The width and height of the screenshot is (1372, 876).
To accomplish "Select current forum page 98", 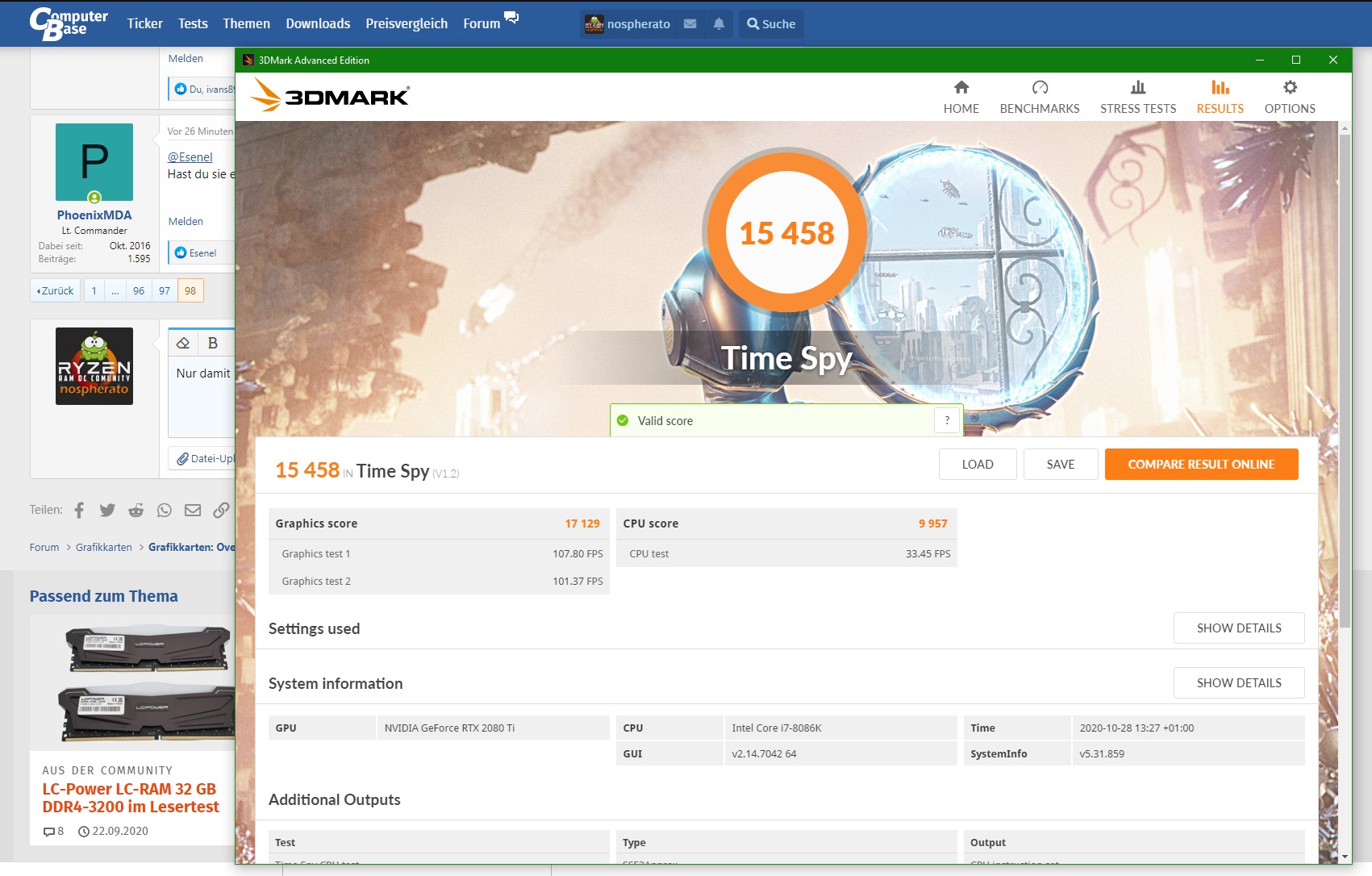I will tap(190, 290).
